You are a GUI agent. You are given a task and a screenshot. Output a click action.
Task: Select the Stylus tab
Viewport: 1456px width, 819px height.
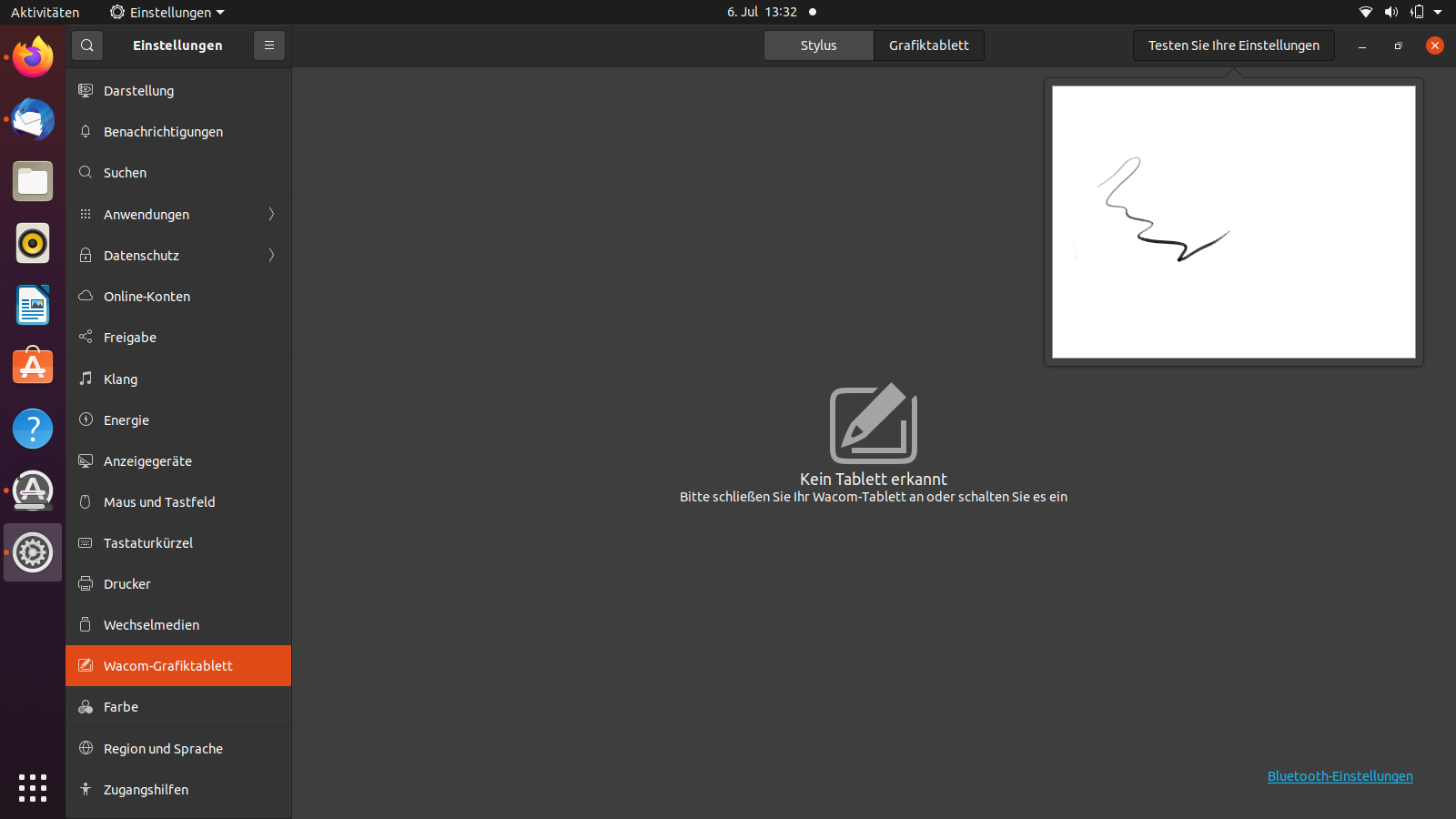(x=817, y=45)
